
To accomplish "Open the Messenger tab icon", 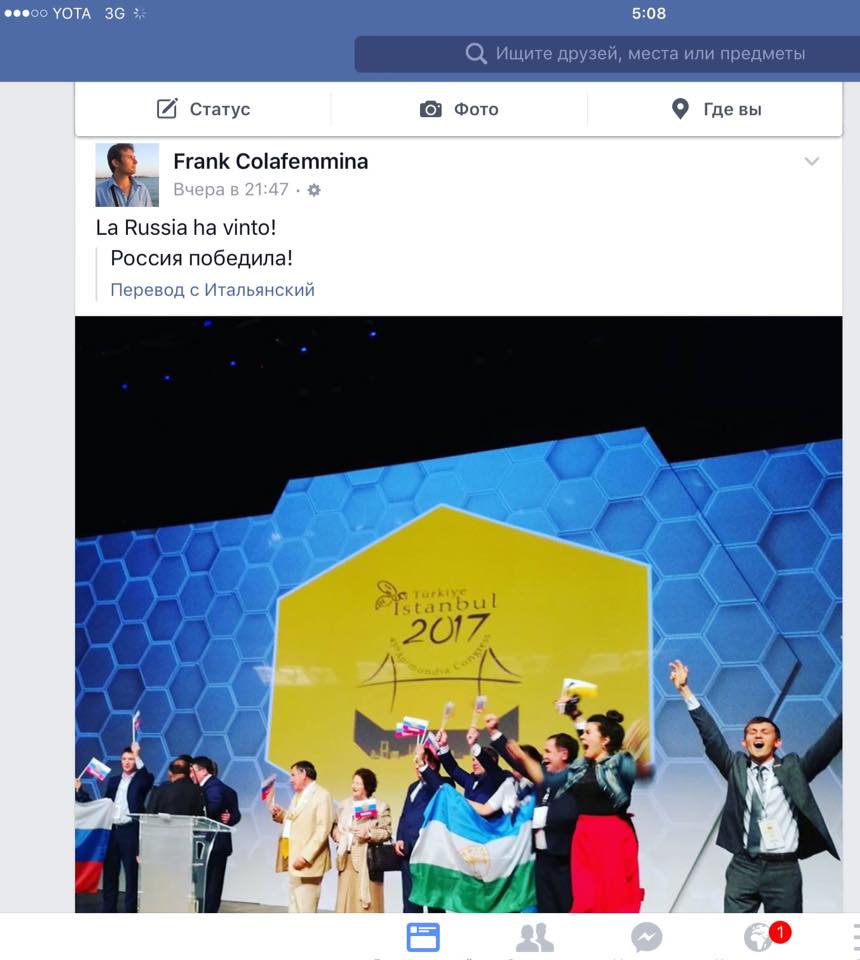I will pyautogui.click(x=646, y=937).
